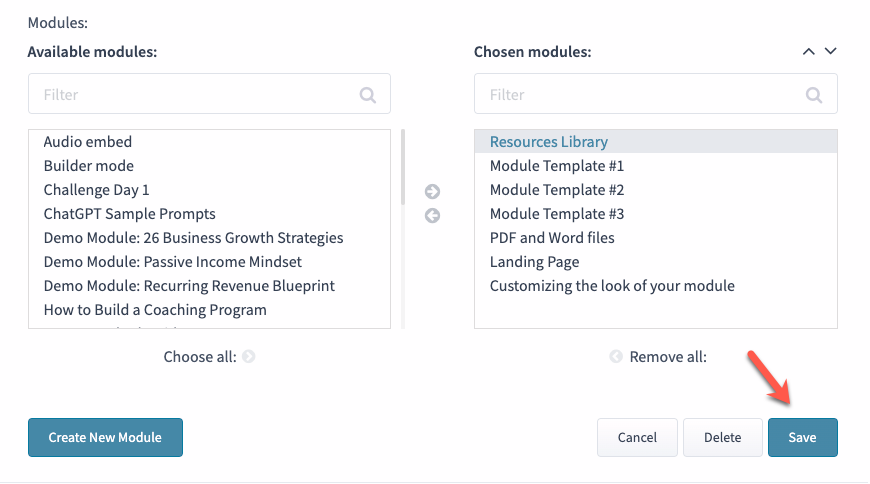Image resolution: width=870 pixels, height=484 pixels.
Task: Click the left arrow to remove module
Action: pos(432,216)
